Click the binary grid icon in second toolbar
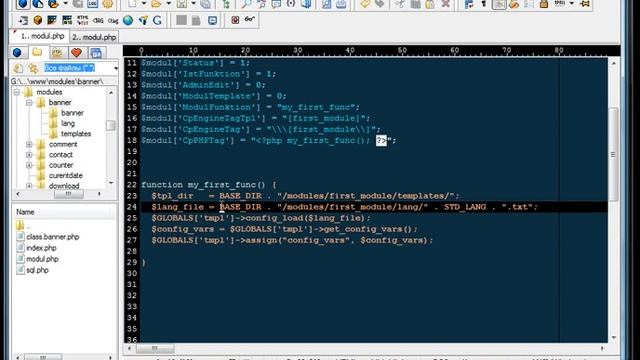640x360 pixels. click(x=67, y=20)
